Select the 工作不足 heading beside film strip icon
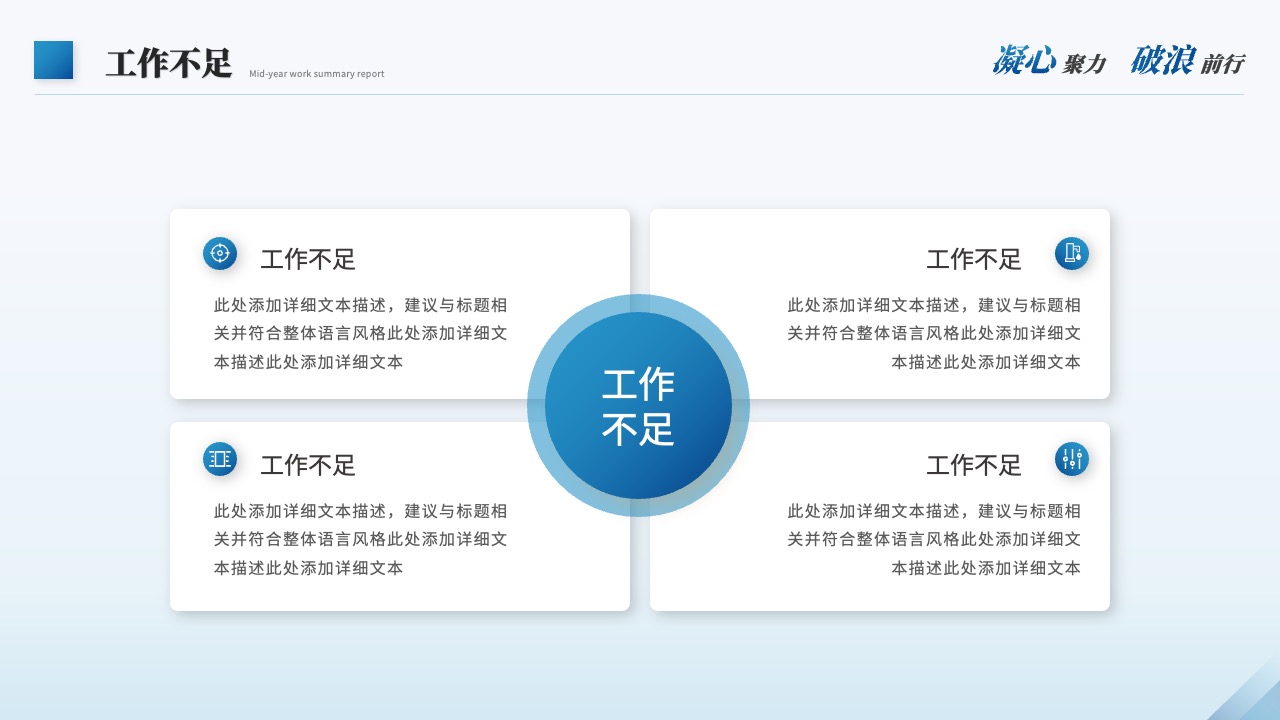1280x720 pixels. 308,465
